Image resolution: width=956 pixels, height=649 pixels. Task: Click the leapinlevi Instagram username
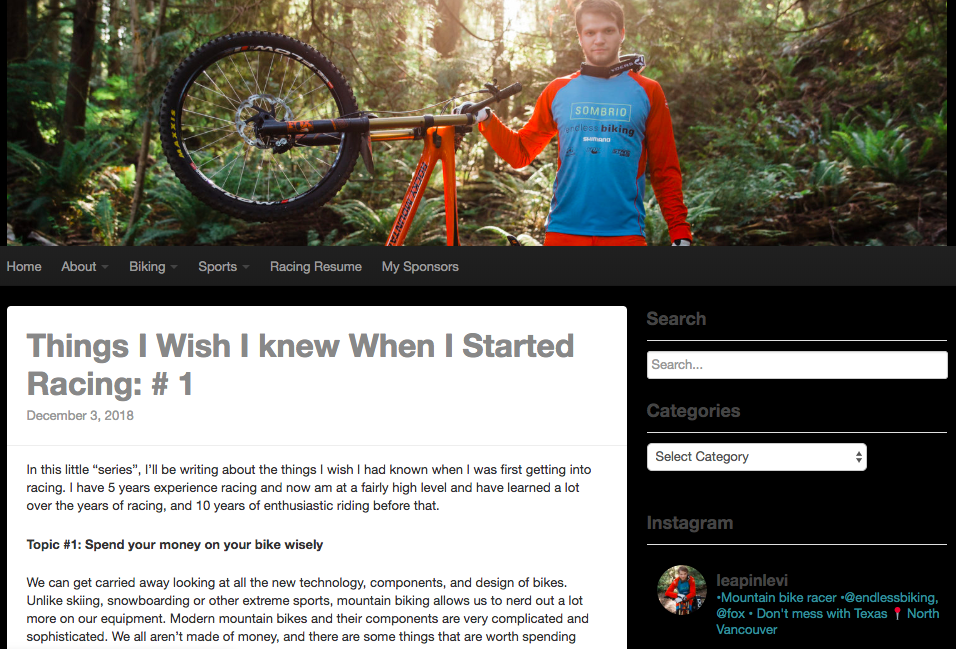(x=752, y=580)
